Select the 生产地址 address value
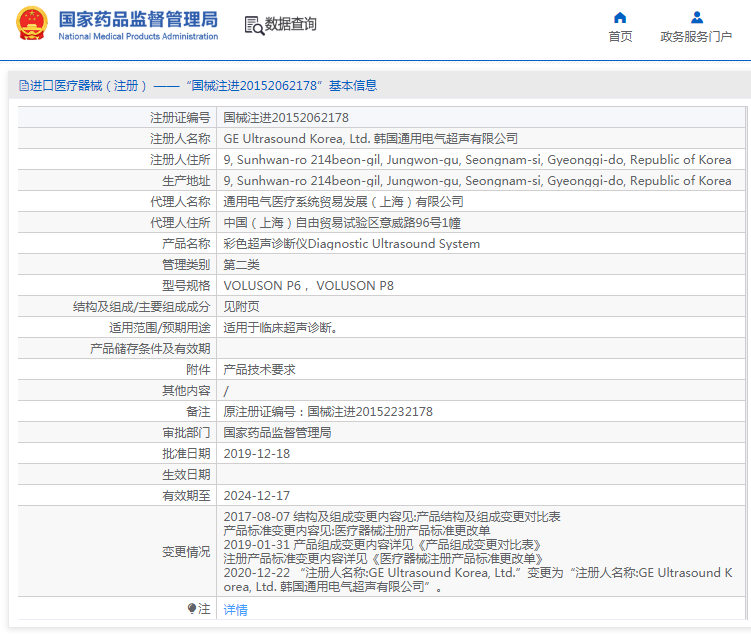751x638 pixels. [477, 181]
